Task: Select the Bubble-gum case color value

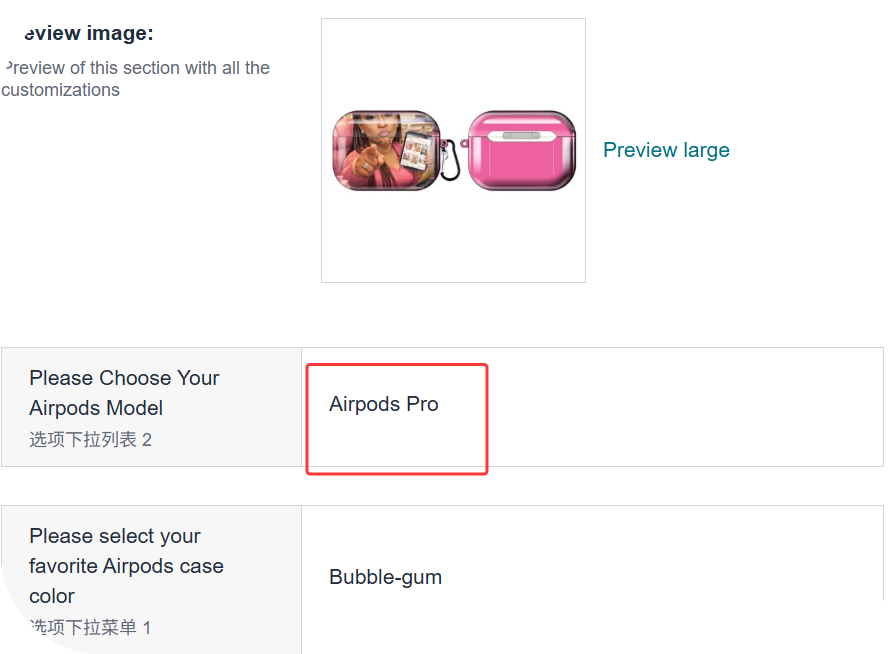Action: point(385,577)
